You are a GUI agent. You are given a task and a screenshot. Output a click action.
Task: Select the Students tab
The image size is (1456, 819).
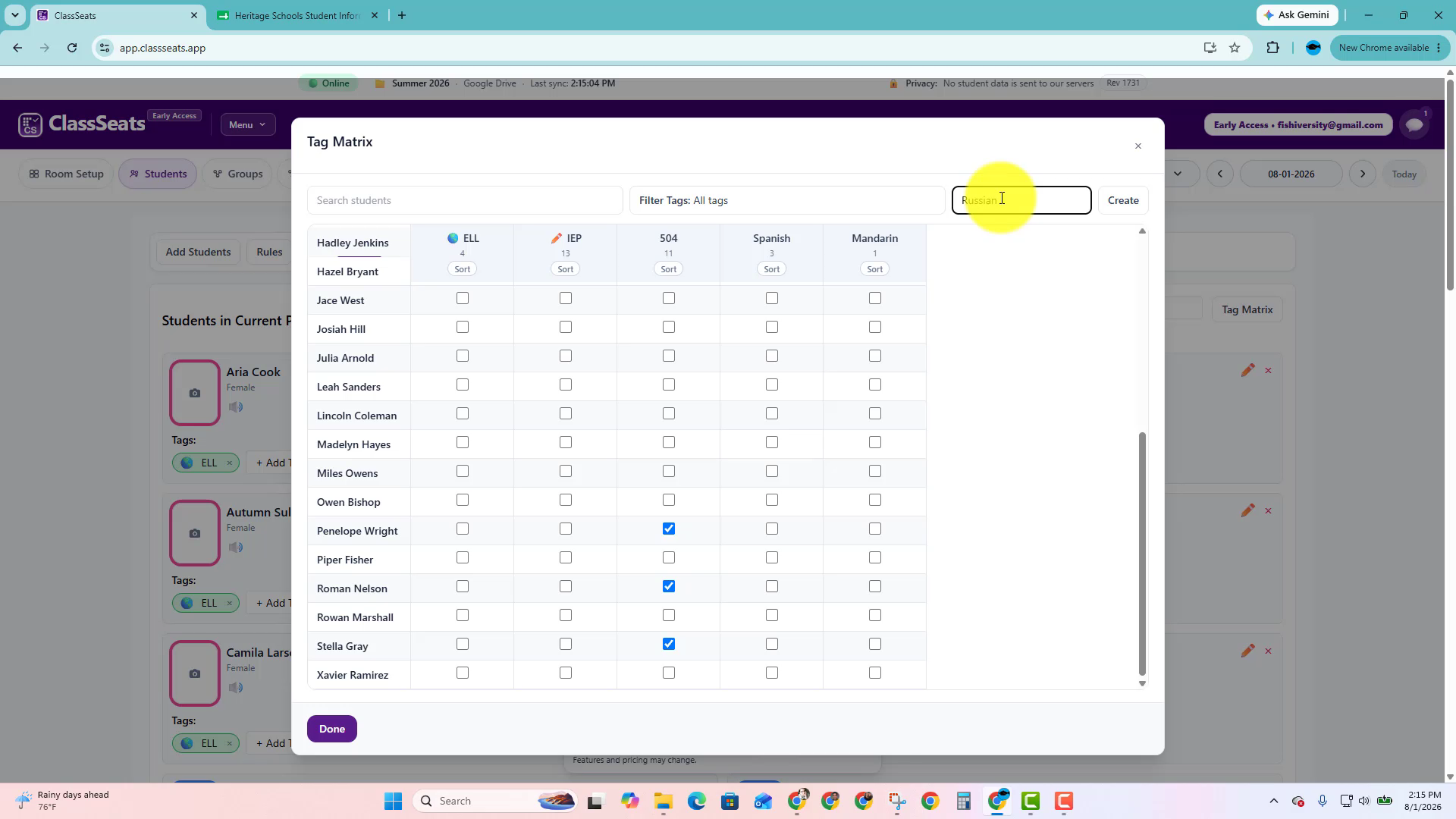(158, 174)
